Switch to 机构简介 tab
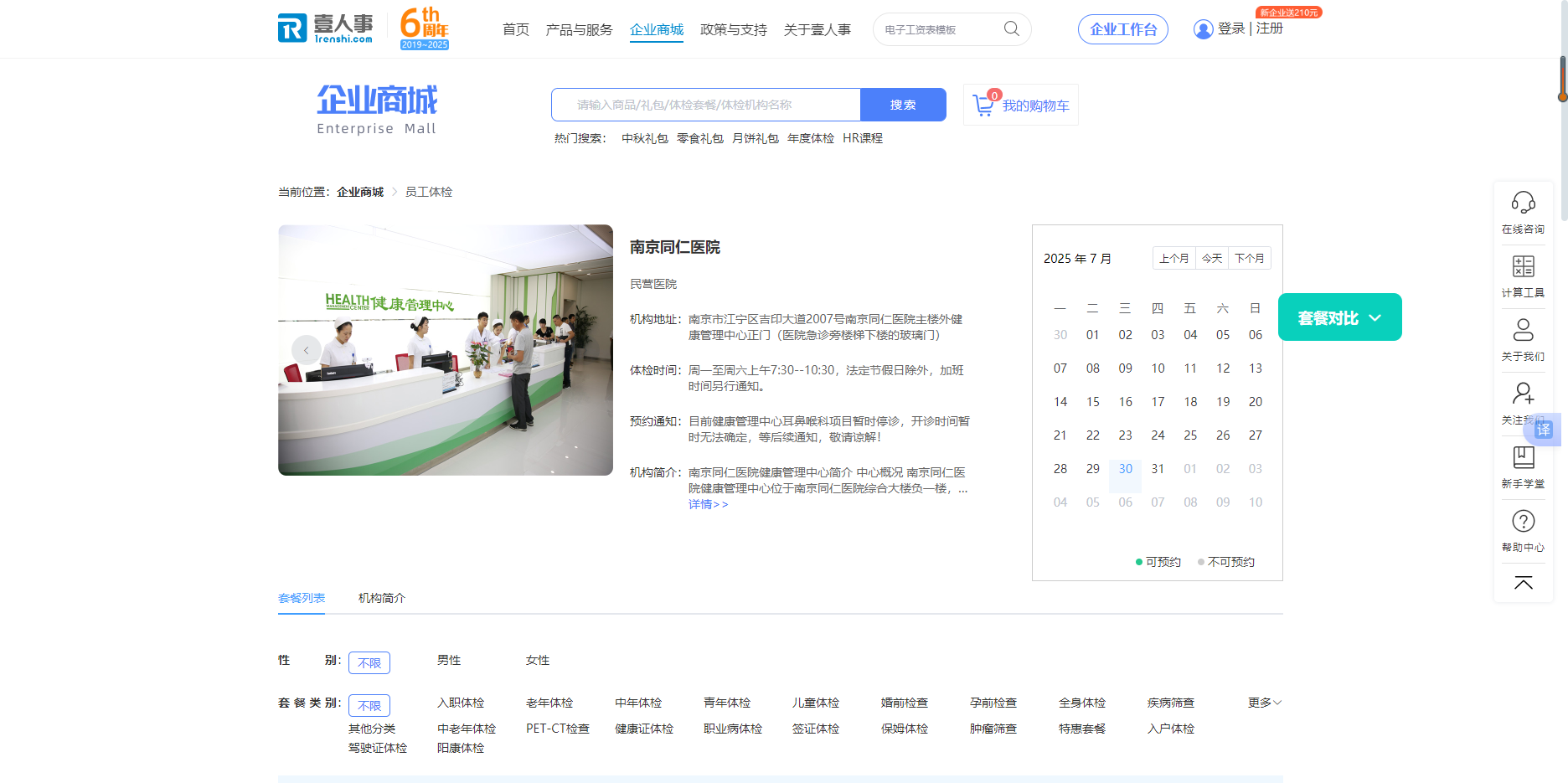Screen dimensions: 1568x783 [x=382, y=598]
